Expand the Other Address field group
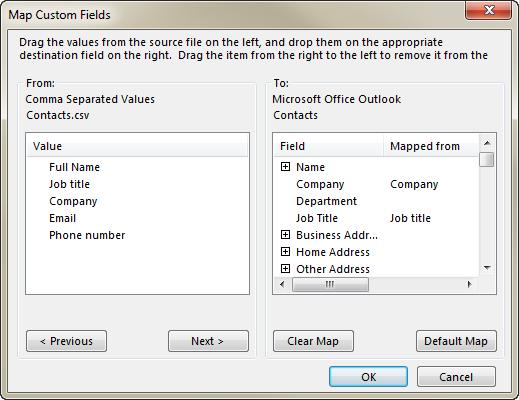Image resolution: width=519 pixels, height=400 pixels. (x=285, y=269)
